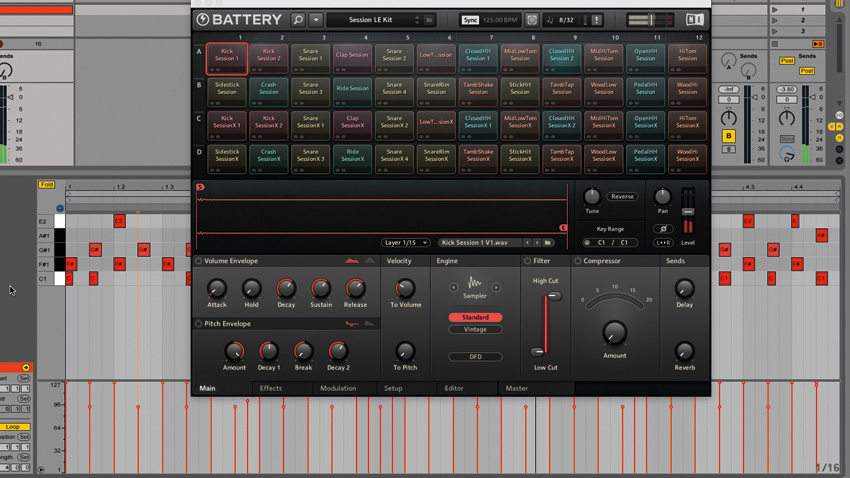Select the AHD envelope shape icon
This screenshot has height=478, width=850.
(370, 261)
